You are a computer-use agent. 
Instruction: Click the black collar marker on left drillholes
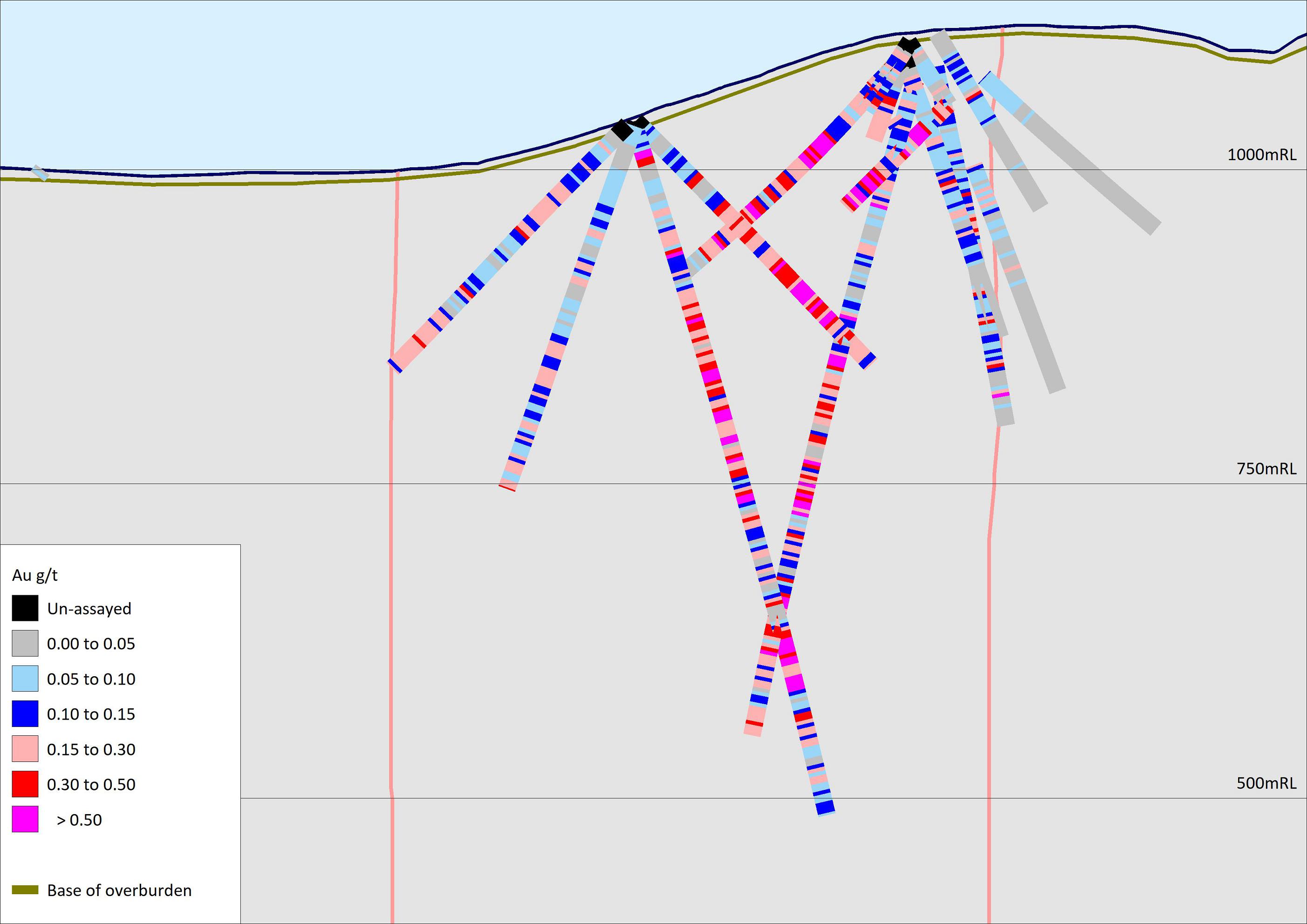click(622, 131)
